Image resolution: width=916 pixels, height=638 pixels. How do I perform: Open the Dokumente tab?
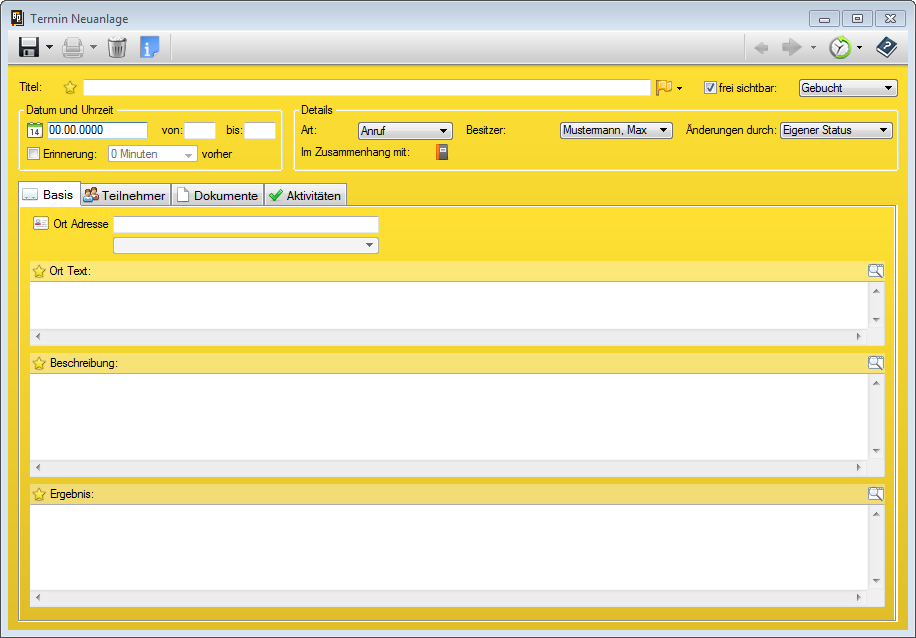217,195
